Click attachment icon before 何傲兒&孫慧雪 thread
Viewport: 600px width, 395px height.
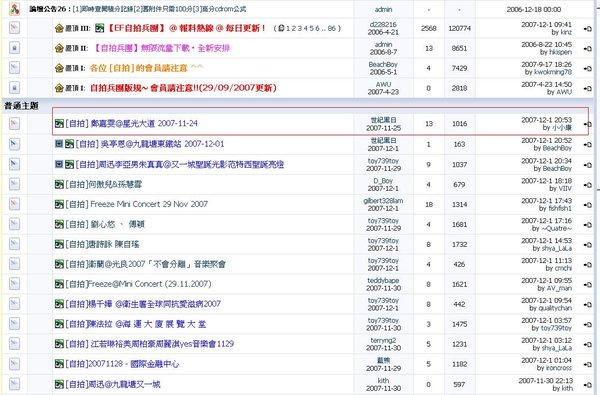(59, 184)
